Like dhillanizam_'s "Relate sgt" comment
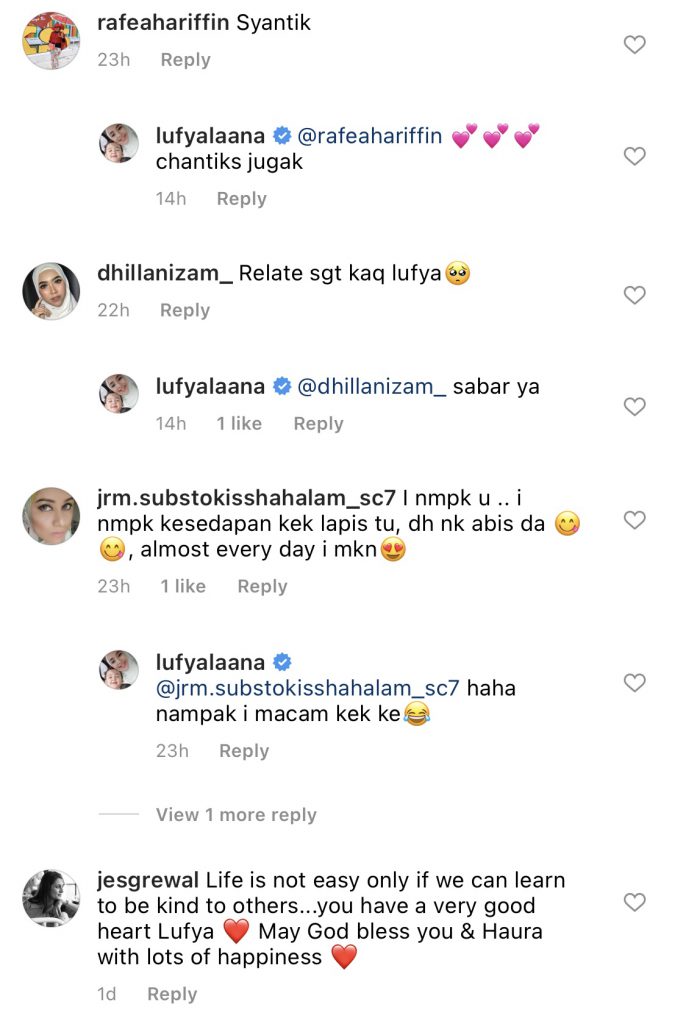Screen dimensions: 686x1024 (634, 295)
